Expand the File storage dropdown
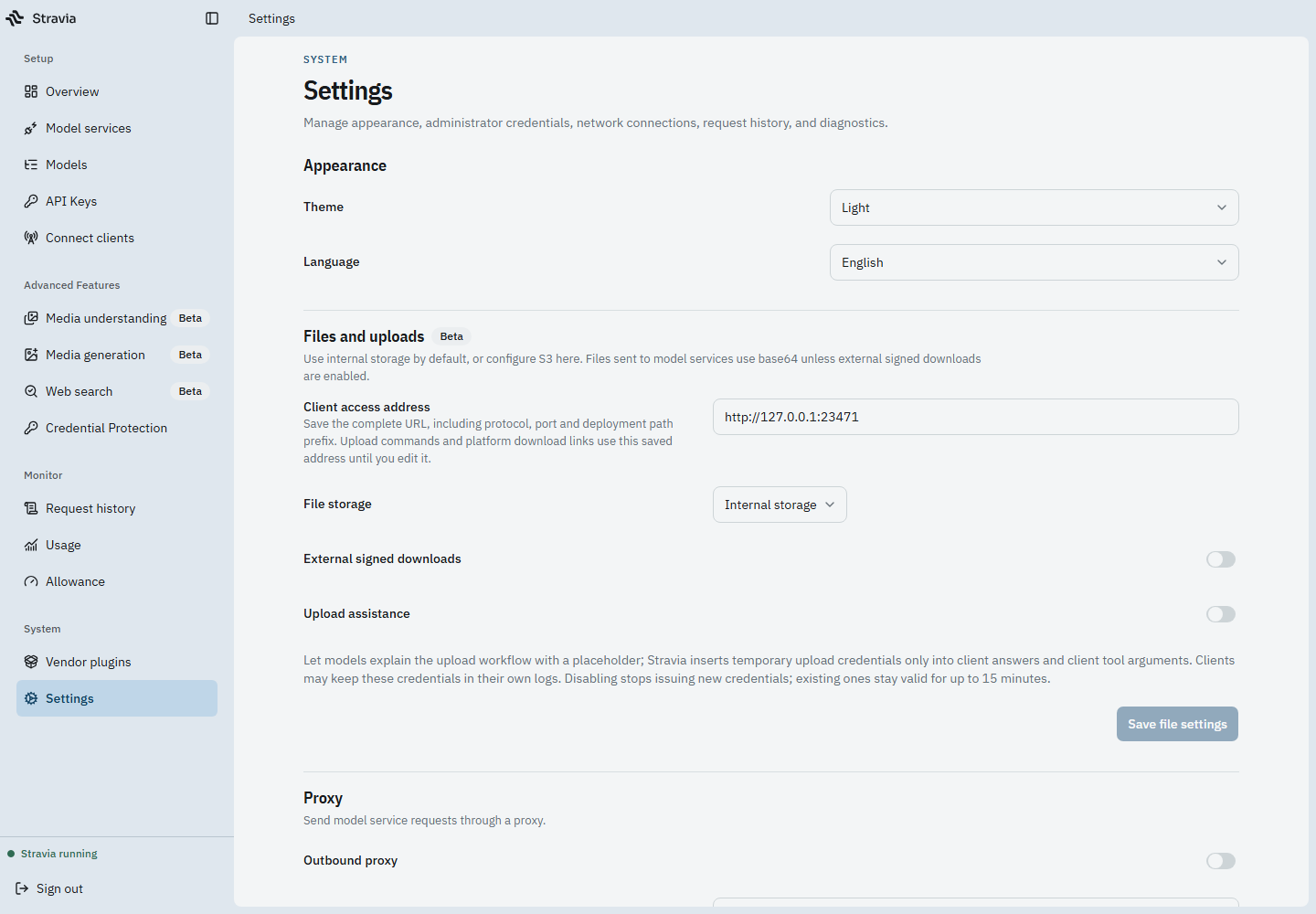The image size is (1316, 914). click(780, 505)
